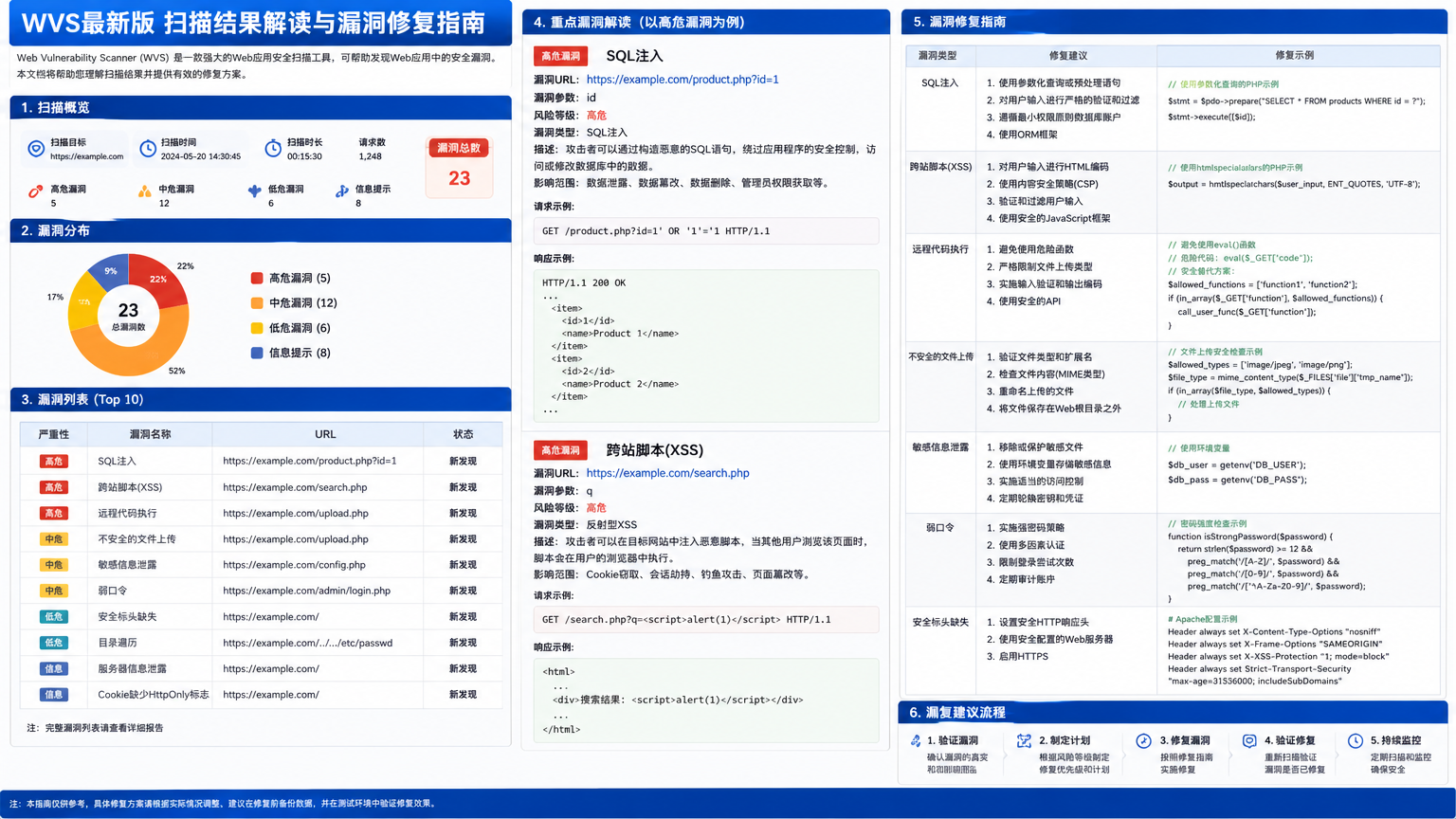The width and height of the screenshot is (1456, 819).
Task: Click the 状态 column header
Action: 463,434
